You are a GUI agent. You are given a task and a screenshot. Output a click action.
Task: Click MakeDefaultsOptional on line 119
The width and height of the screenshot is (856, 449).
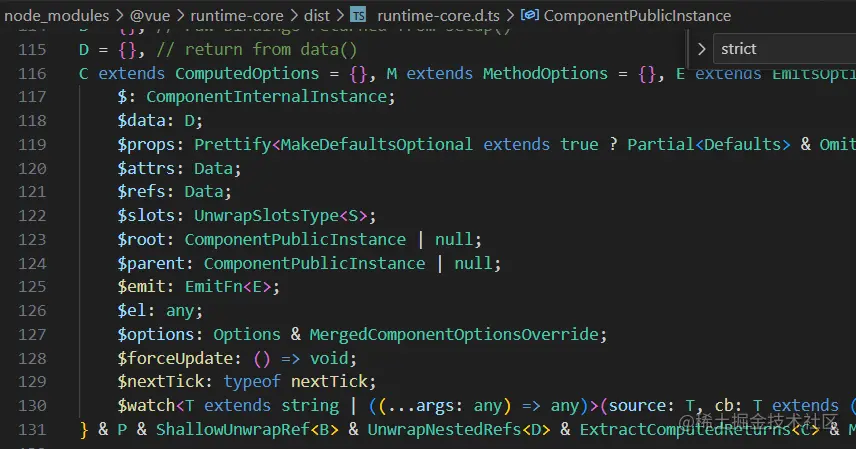377,144
